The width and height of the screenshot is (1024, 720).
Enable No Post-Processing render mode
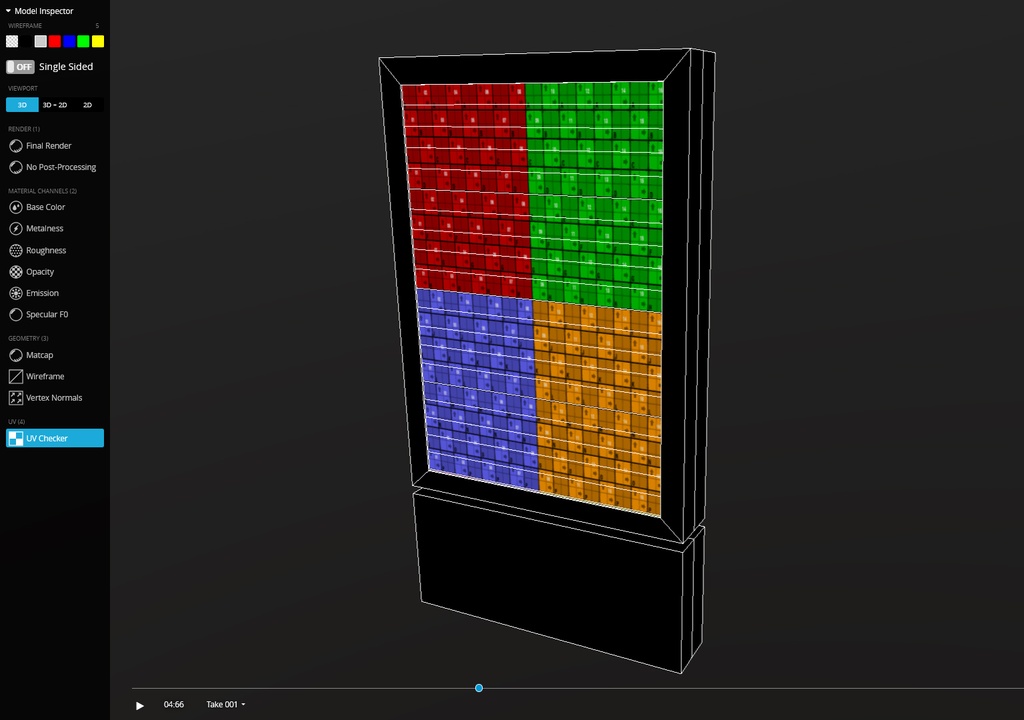pyautogui.click(x=16, y=167)
